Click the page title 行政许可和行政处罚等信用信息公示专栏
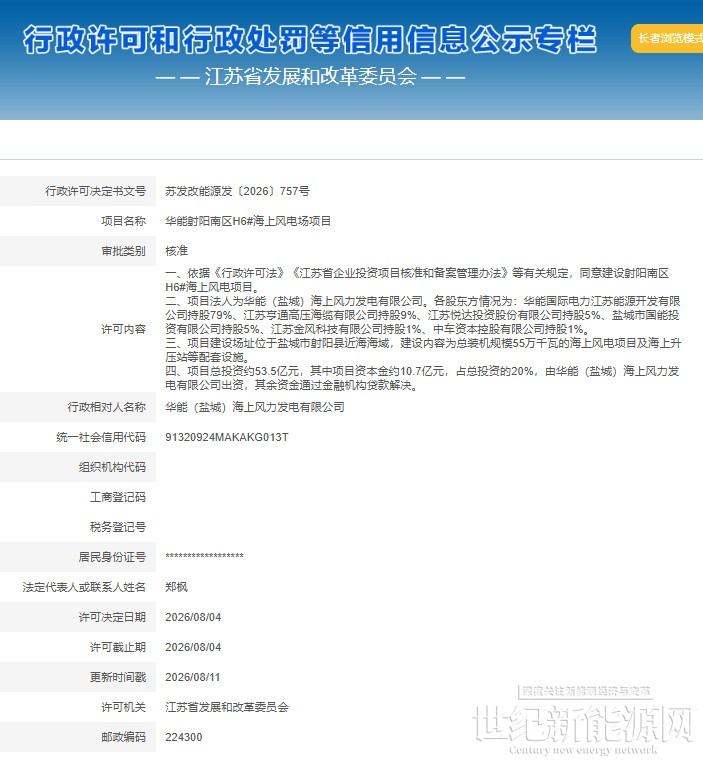 pos(310,39)
